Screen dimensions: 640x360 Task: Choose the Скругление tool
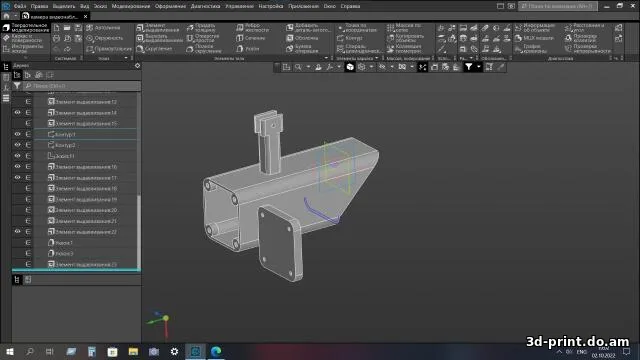point(154,49)
